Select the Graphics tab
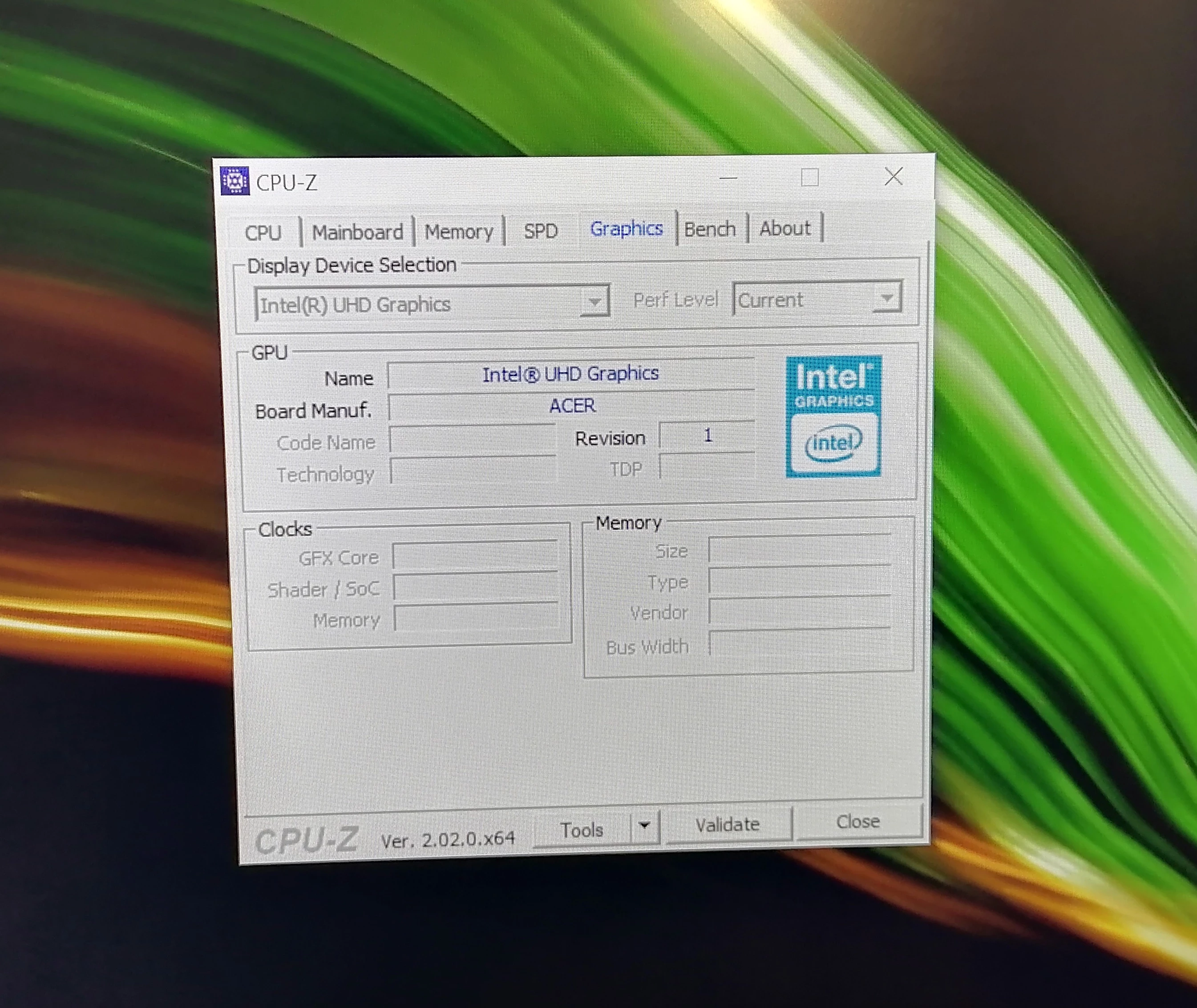1197x1008 pixels. [x=627, y=229]
